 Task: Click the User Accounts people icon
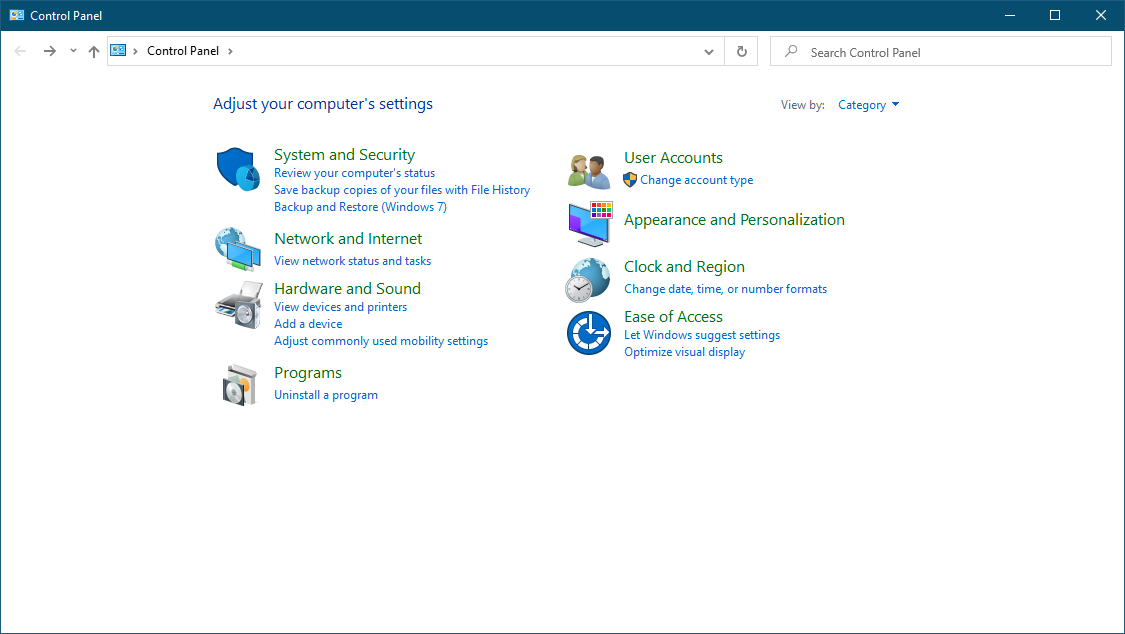tap(588, 168)
